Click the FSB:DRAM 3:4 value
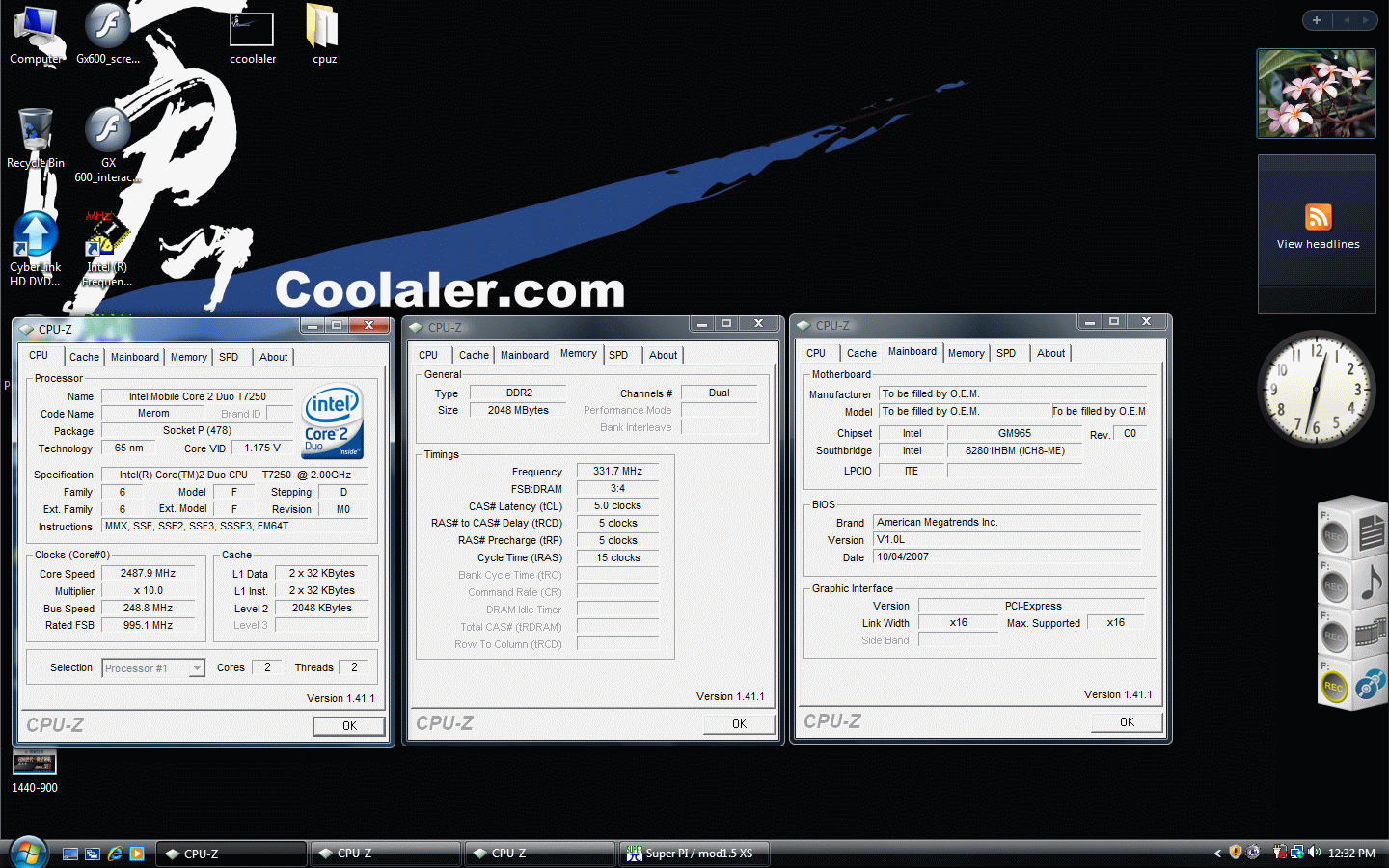Viewport: 1389px width, 868px height. (617, 488)
